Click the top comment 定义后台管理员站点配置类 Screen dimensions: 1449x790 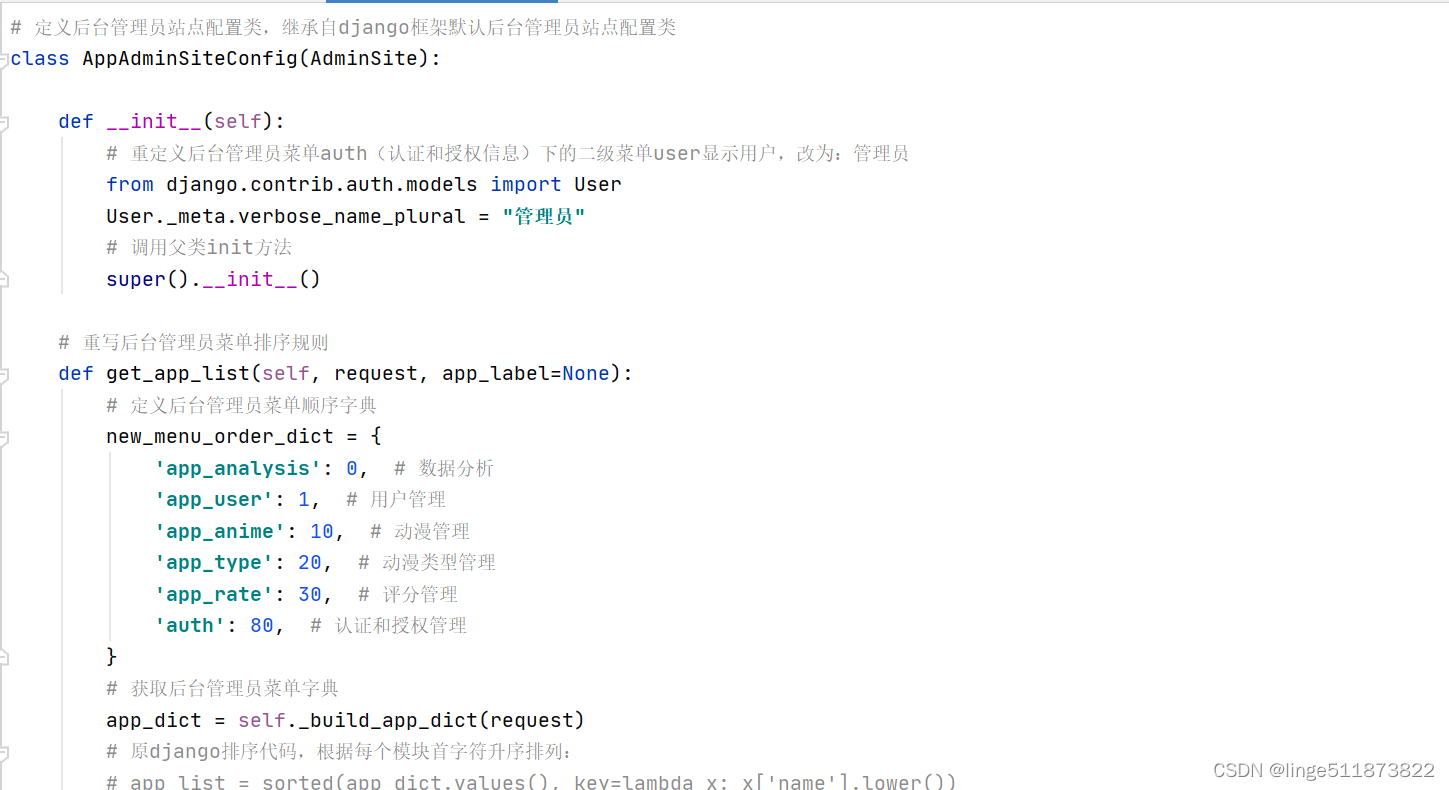(343, 28)
